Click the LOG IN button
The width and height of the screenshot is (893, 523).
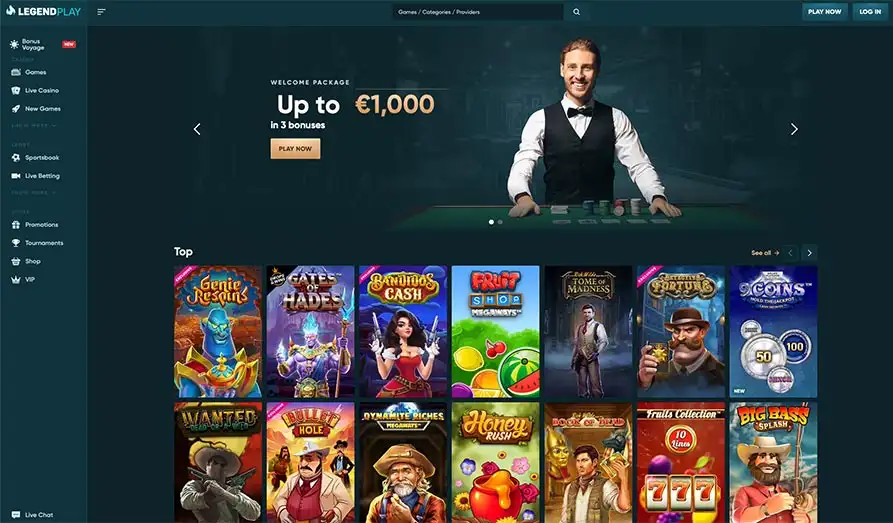pyautogui.click(x=870, y=12)
